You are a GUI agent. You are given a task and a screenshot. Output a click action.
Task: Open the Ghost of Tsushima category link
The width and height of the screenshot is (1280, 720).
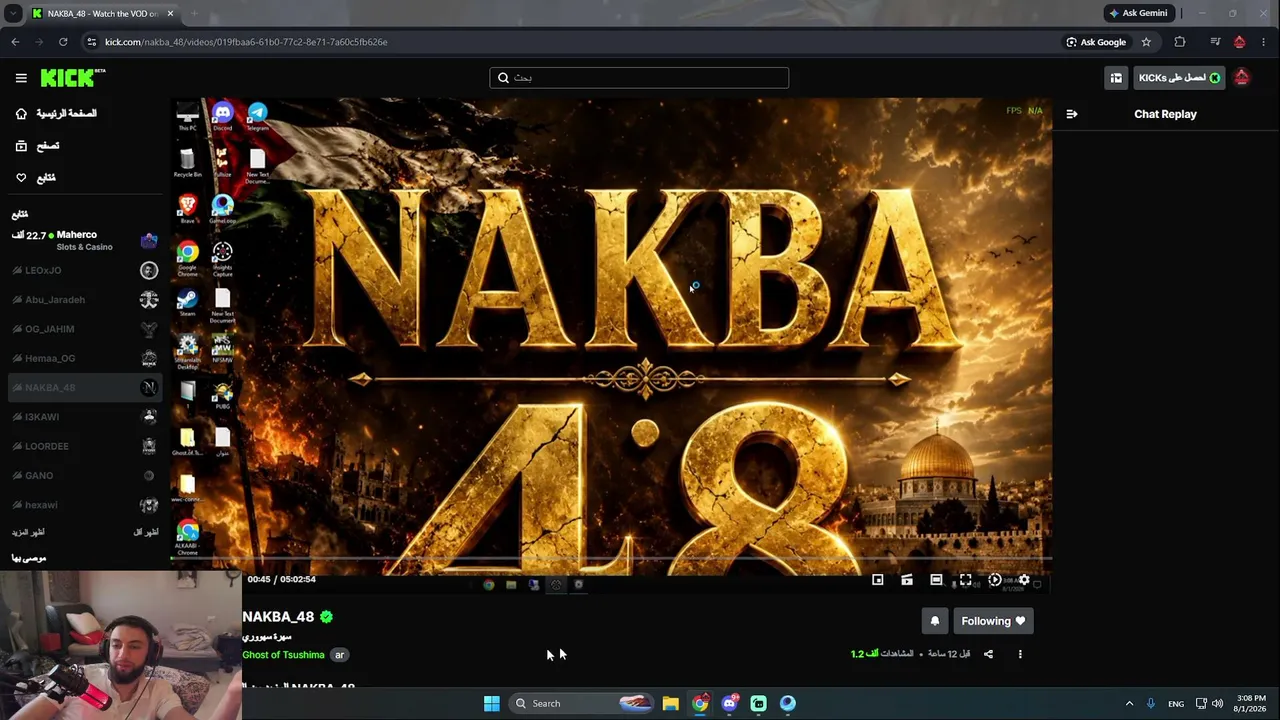283,655
